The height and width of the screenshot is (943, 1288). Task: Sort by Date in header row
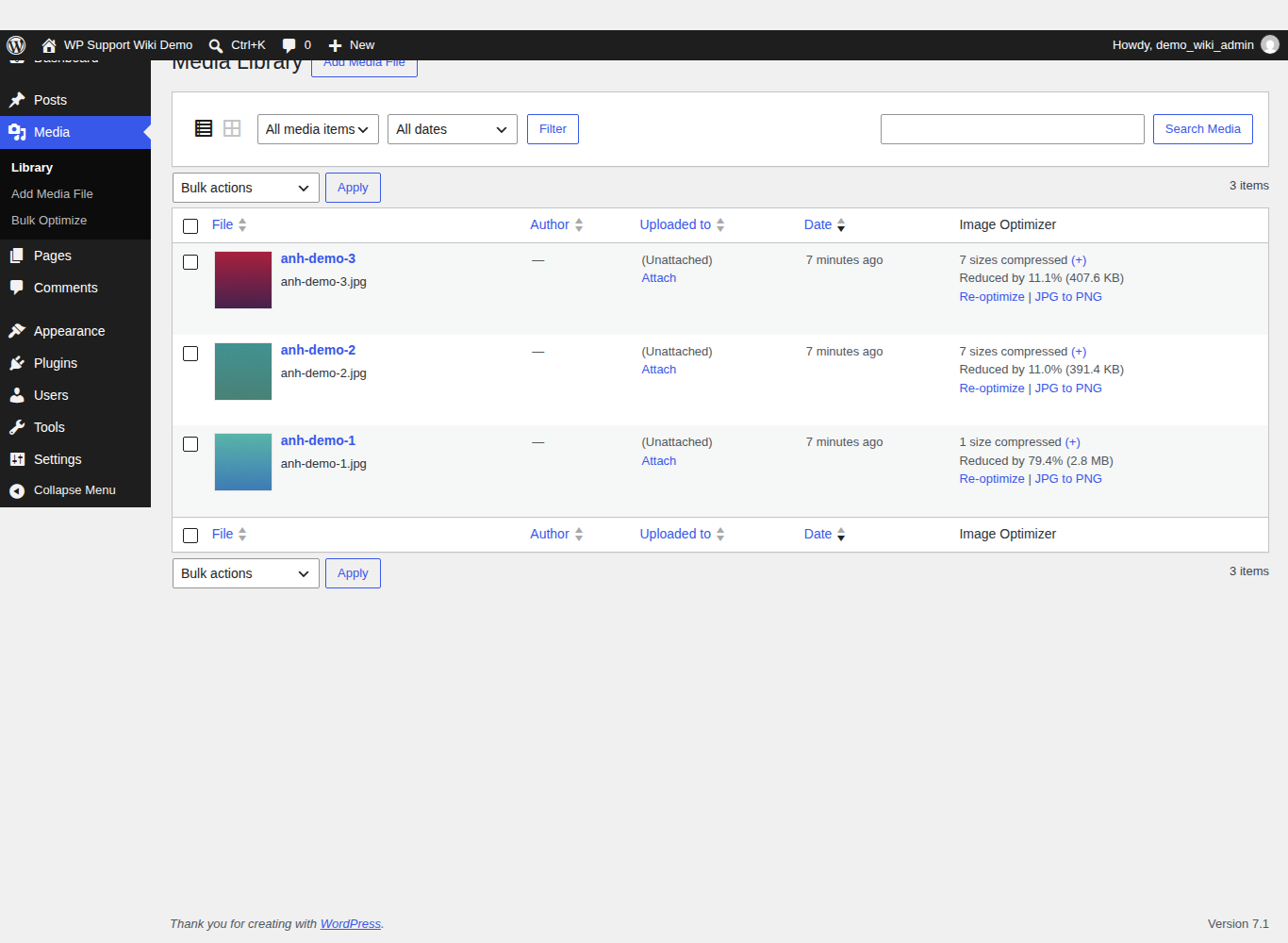pyautogui.click(x=825, y=224)
